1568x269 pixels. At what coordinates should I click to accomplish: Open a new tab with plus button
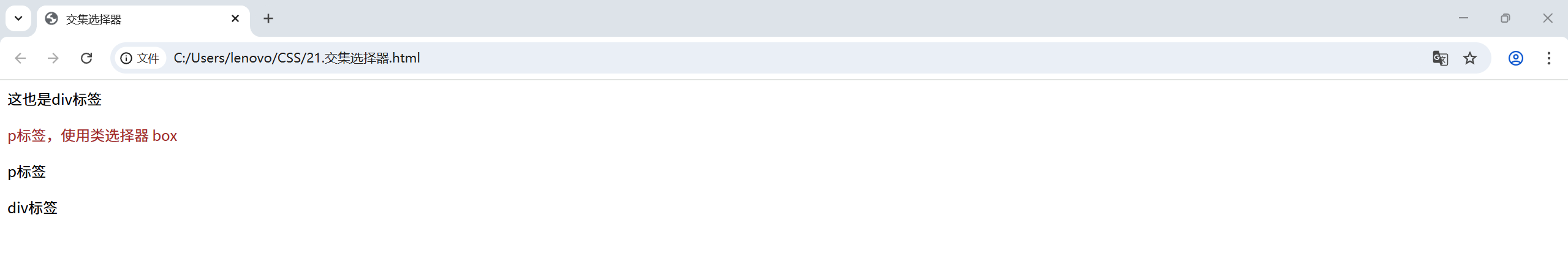point(268,18)
